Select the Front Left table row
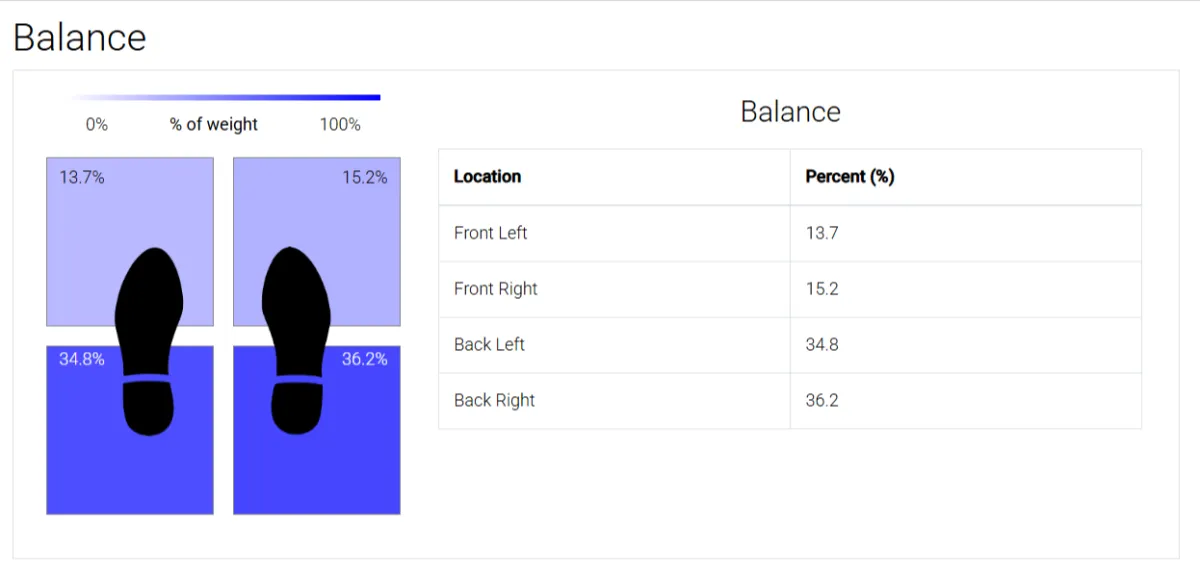Viewport: 1200px width, 573px height. click(790, 233)
